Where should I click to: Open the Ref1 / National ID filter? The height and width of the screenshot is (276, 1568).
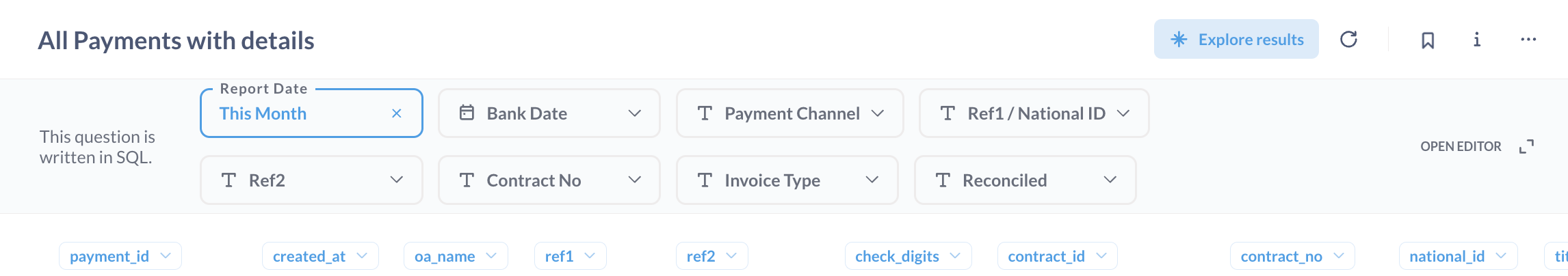pos(1034,113)
